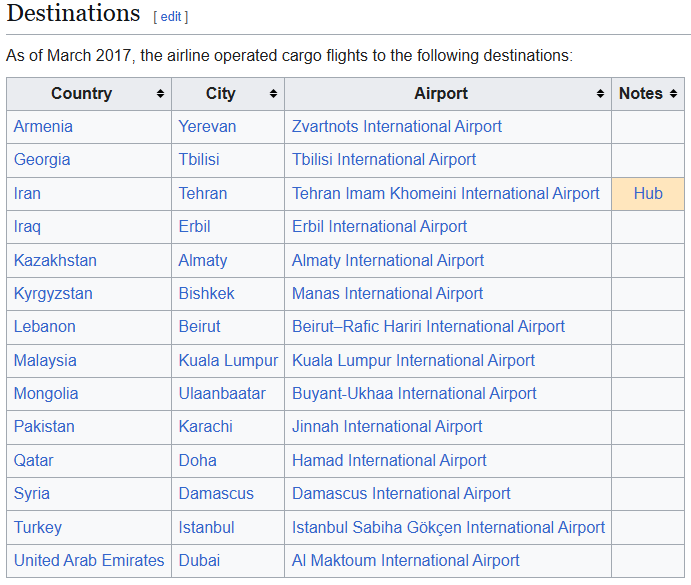The image size is (691, 585).
Task: Open Tbilisi International Airport link
Action: pos(384,160)
